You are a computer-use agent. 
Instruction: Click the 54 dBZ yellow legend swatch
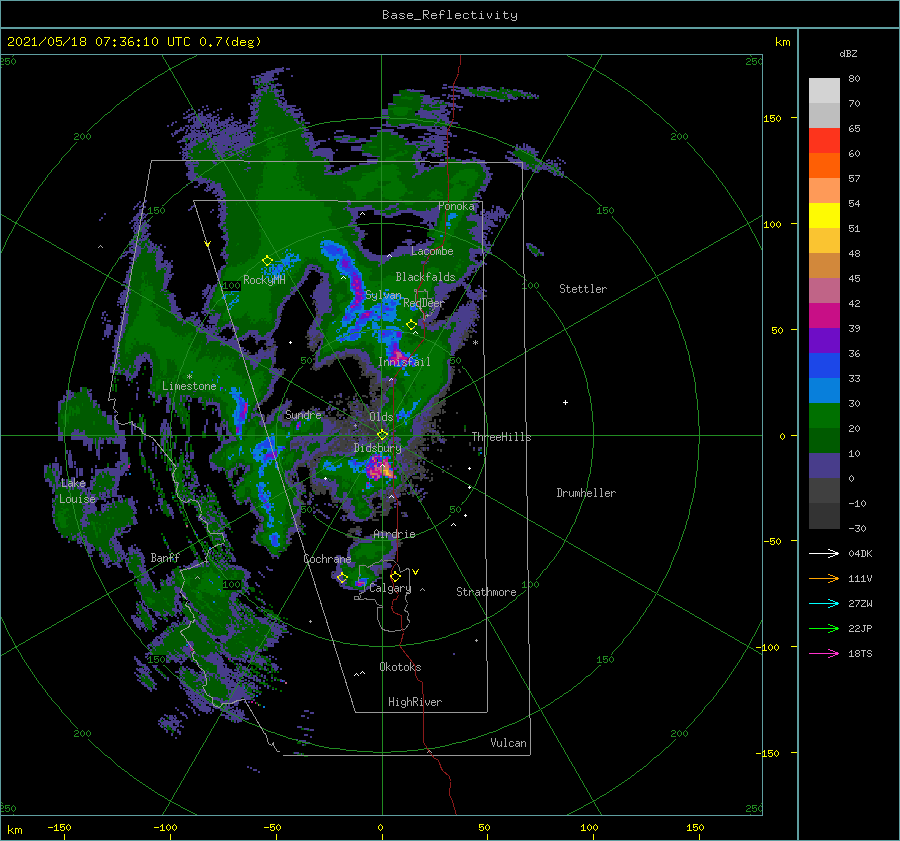(x=824, y=215)
